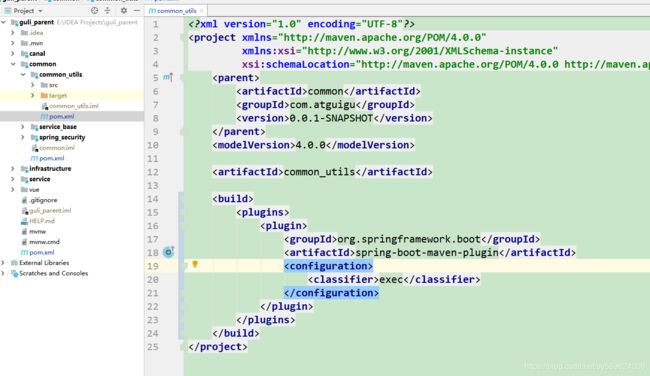Select common_utils.iml file
Screen dimensions: 650x376
pyautogui.click(x=73, y=106)
